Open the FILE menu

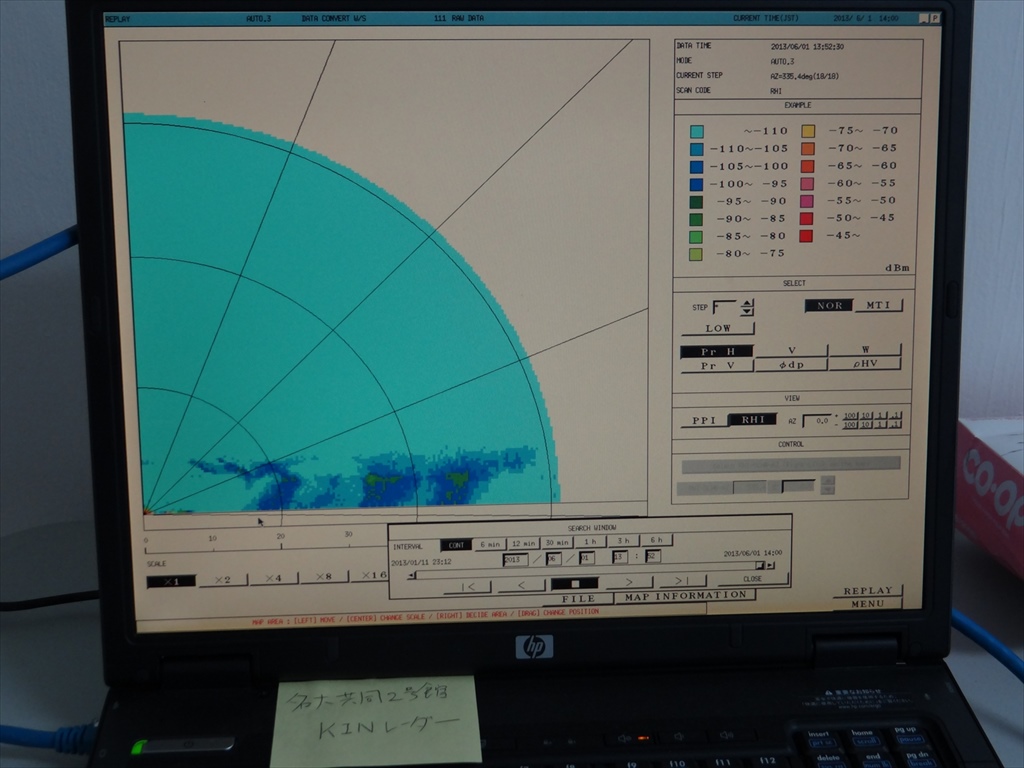coord(579,599)
